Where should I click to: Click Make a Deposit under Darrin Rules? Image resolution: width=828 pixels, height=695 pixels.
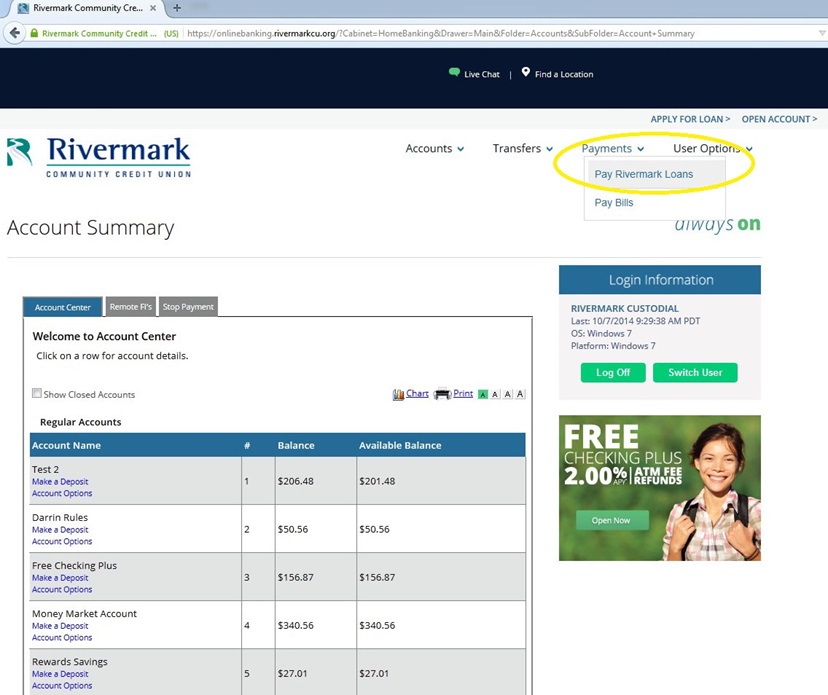tap(60, 530)
